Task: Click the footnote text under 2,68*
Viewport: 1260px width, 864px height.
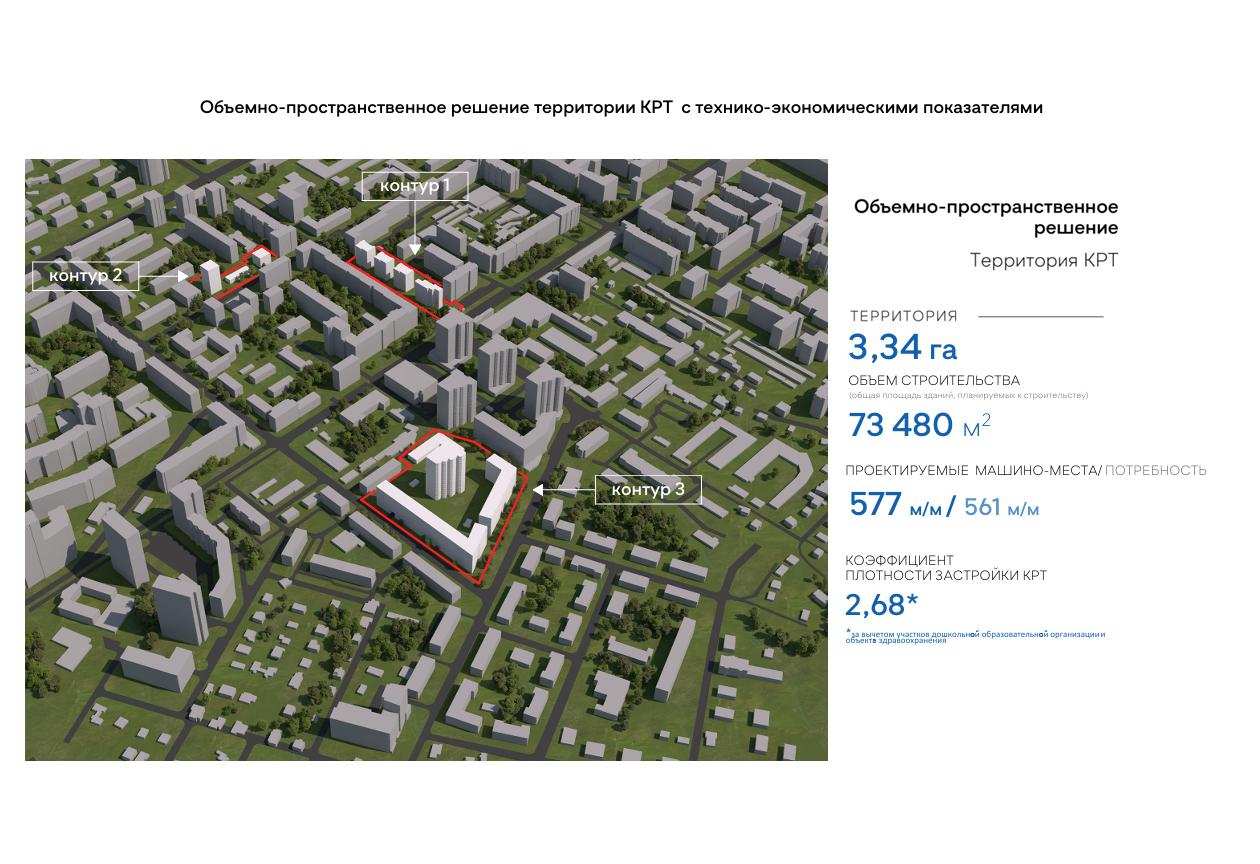Action: tap(975, 636)
